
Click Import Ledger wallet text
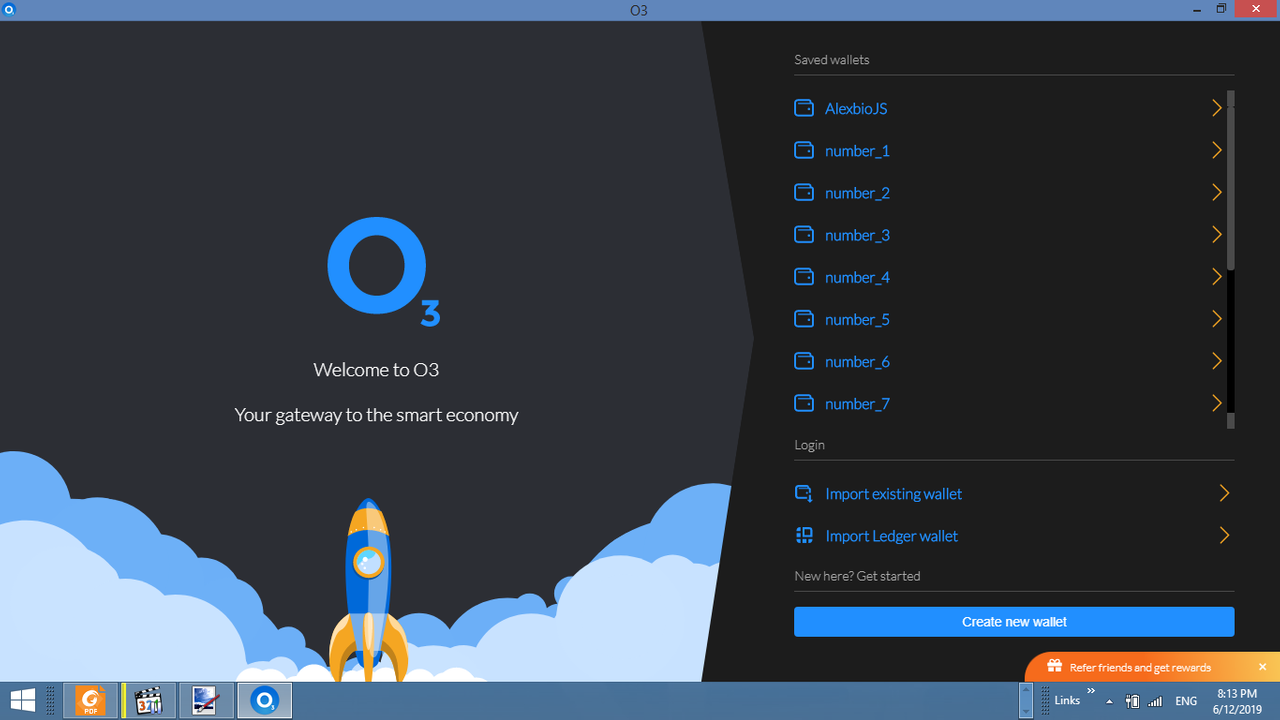point(892,536)
